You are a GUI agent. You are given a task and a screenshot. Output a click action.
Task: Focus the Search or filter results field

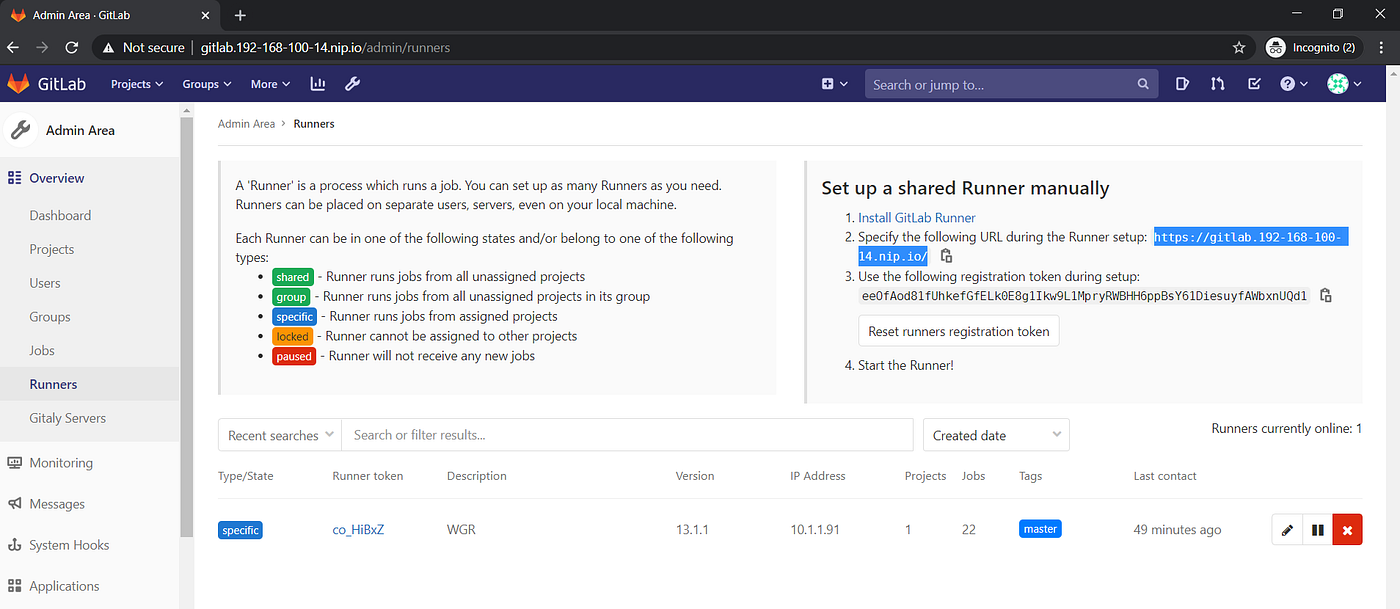tap(627, 435)
